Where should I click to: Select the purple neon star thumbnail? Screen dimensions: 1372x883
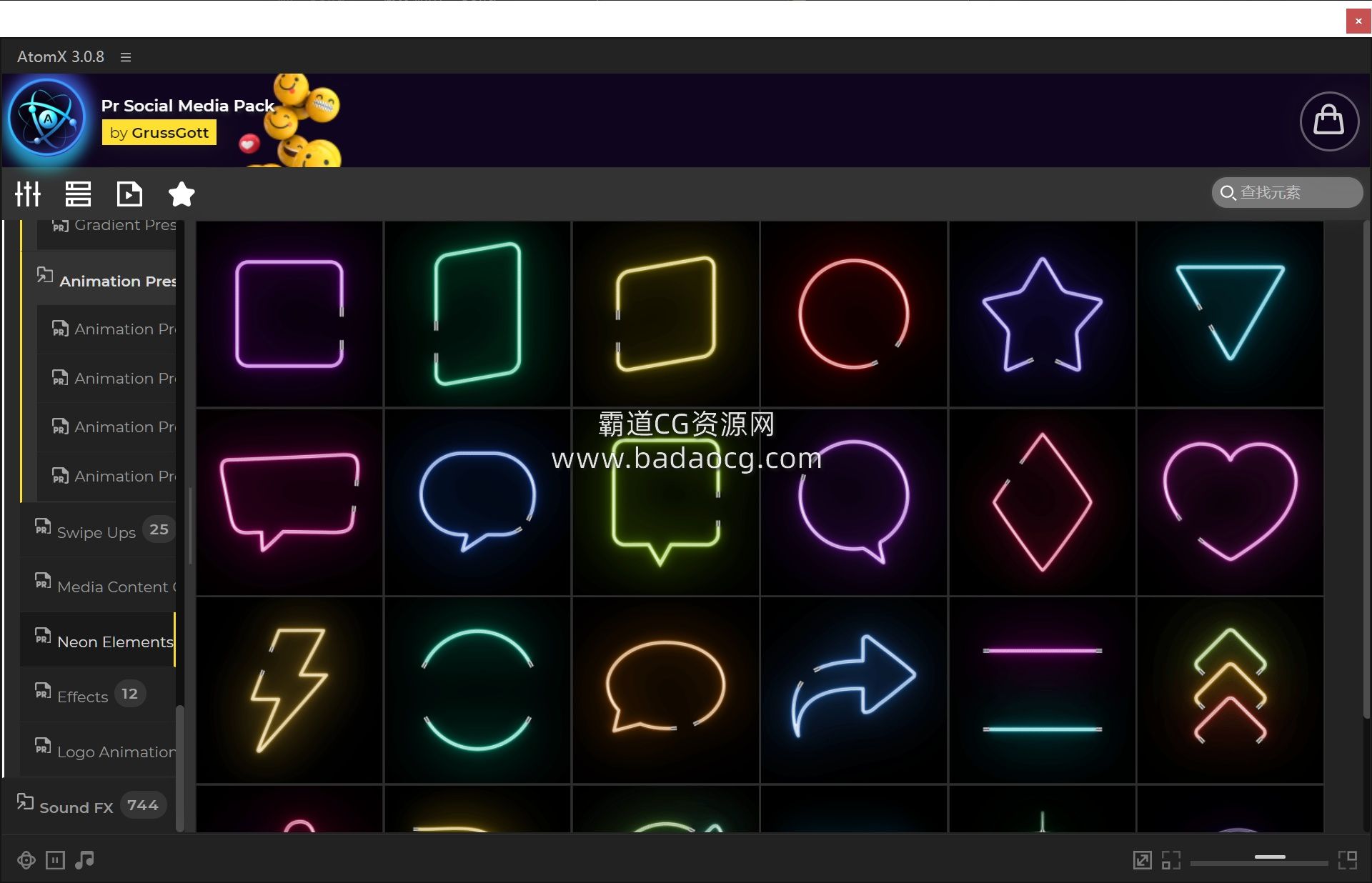1042,314
